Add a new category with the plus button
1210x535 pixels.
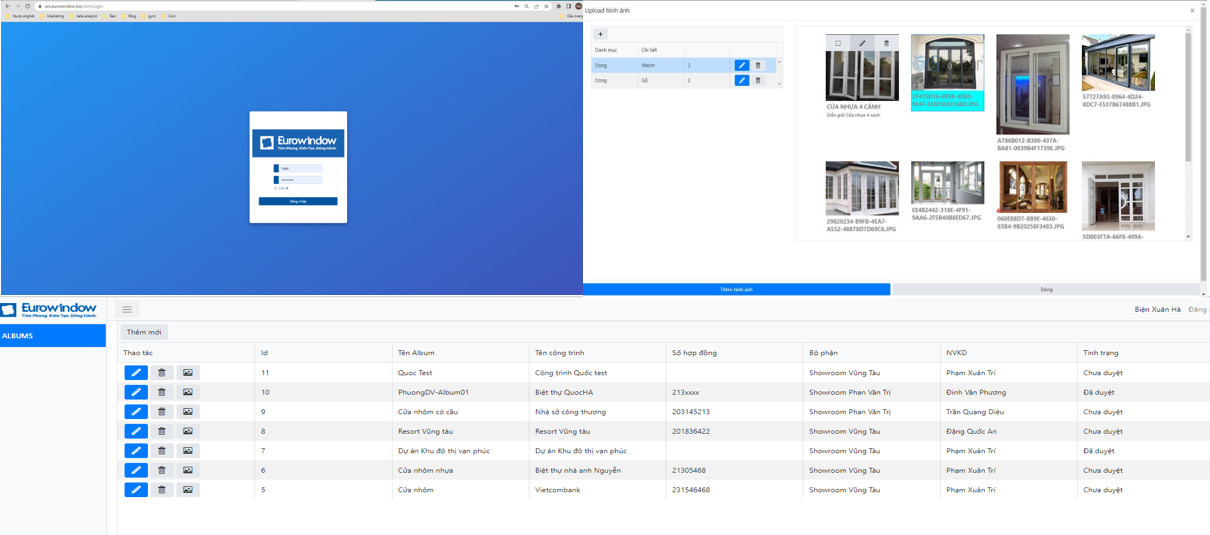pos(600,34)
